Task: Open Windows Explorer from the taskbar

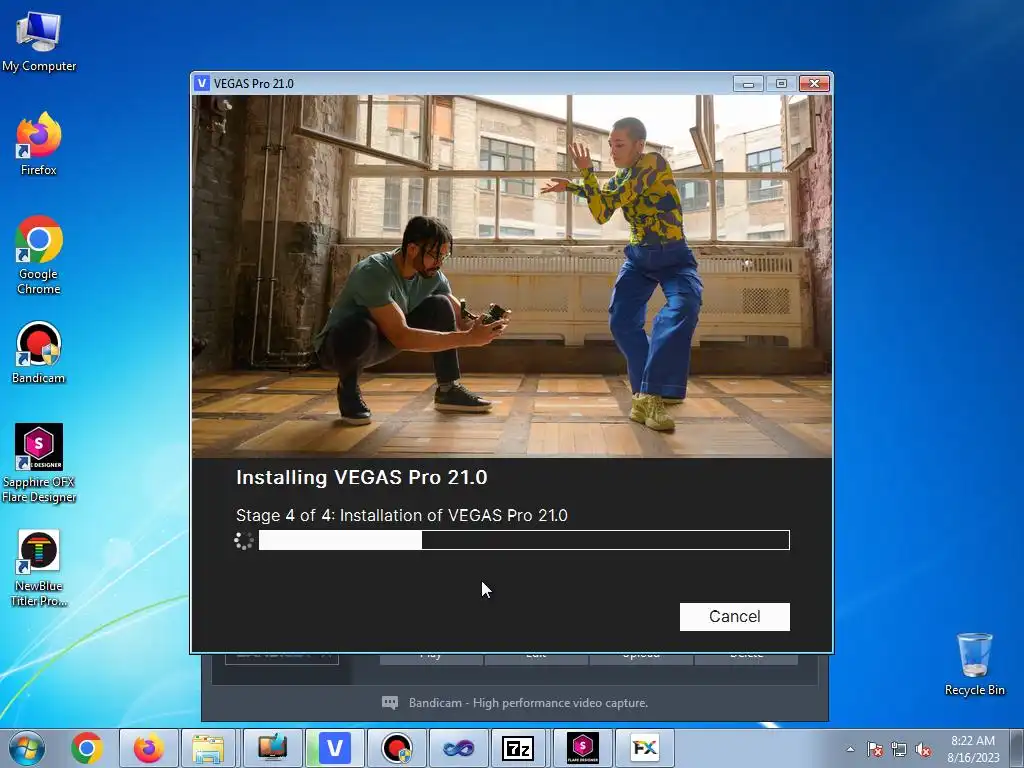Action: (x=209, y=748)
